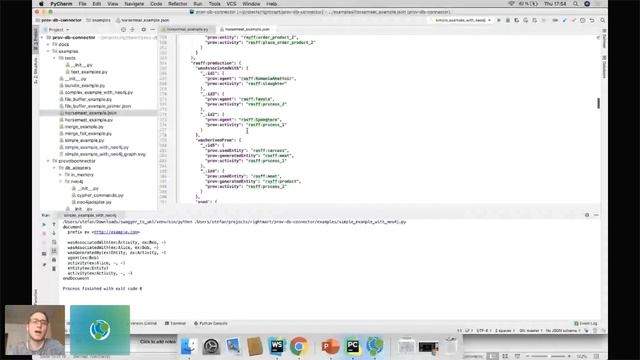
Task: Open Spotlight search in macOS menu bar
Action: (576, 4)
